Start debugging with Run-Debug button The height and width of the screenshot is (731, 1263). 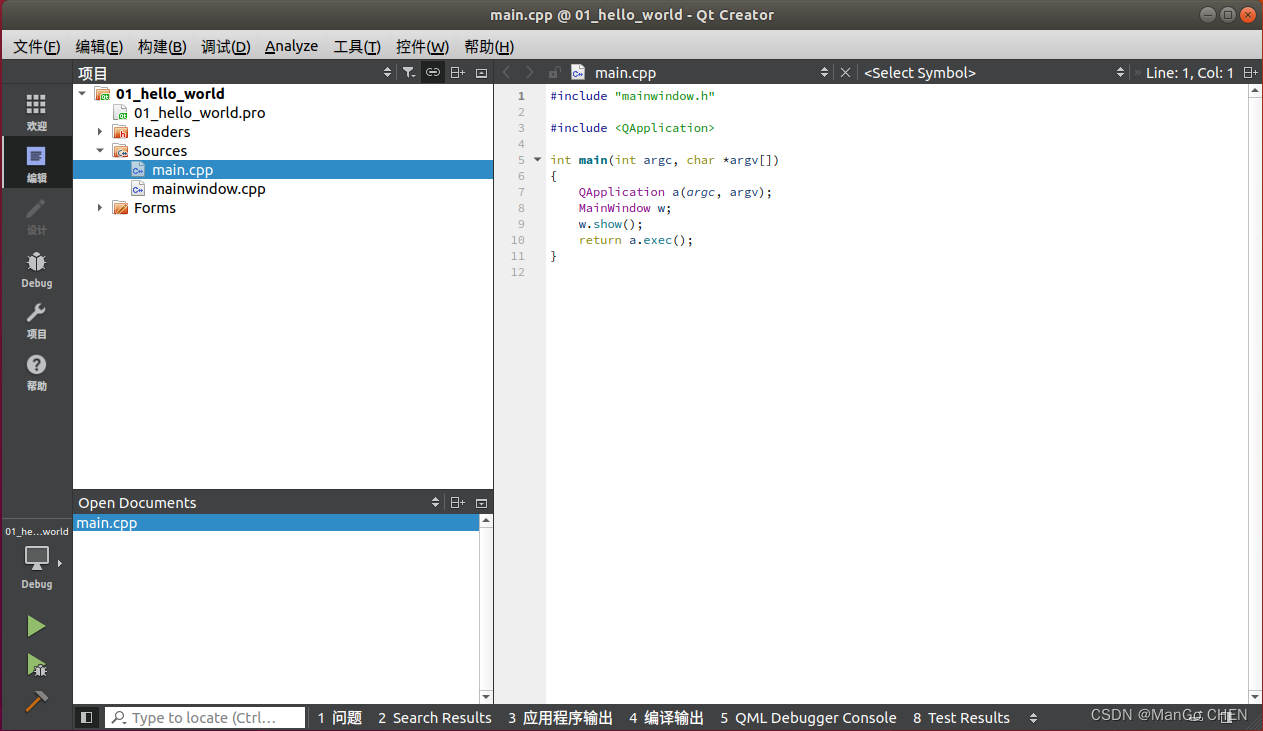tap(36, 664)
